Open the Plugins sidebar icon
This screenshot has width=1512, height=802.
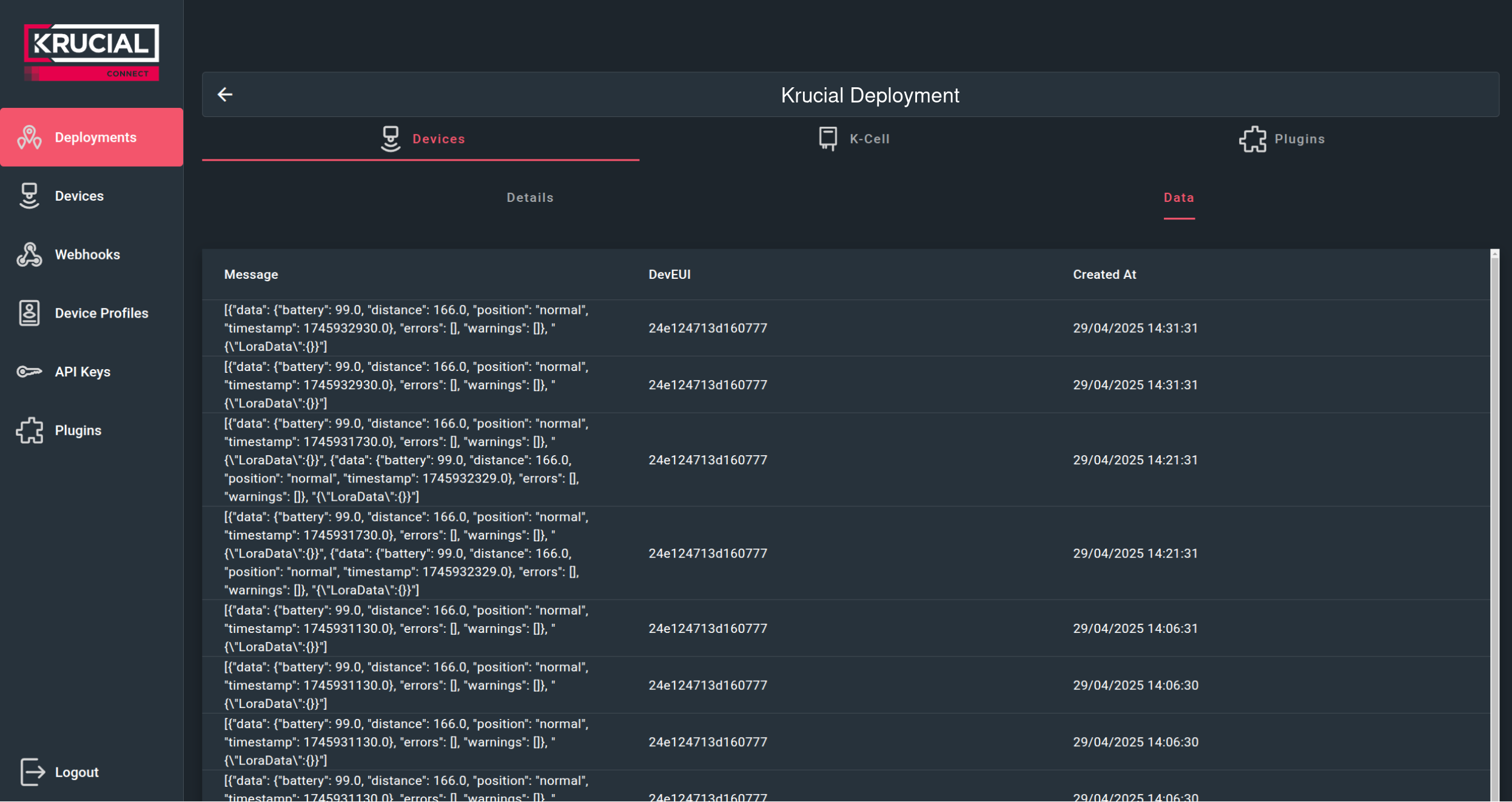(29, 430)
